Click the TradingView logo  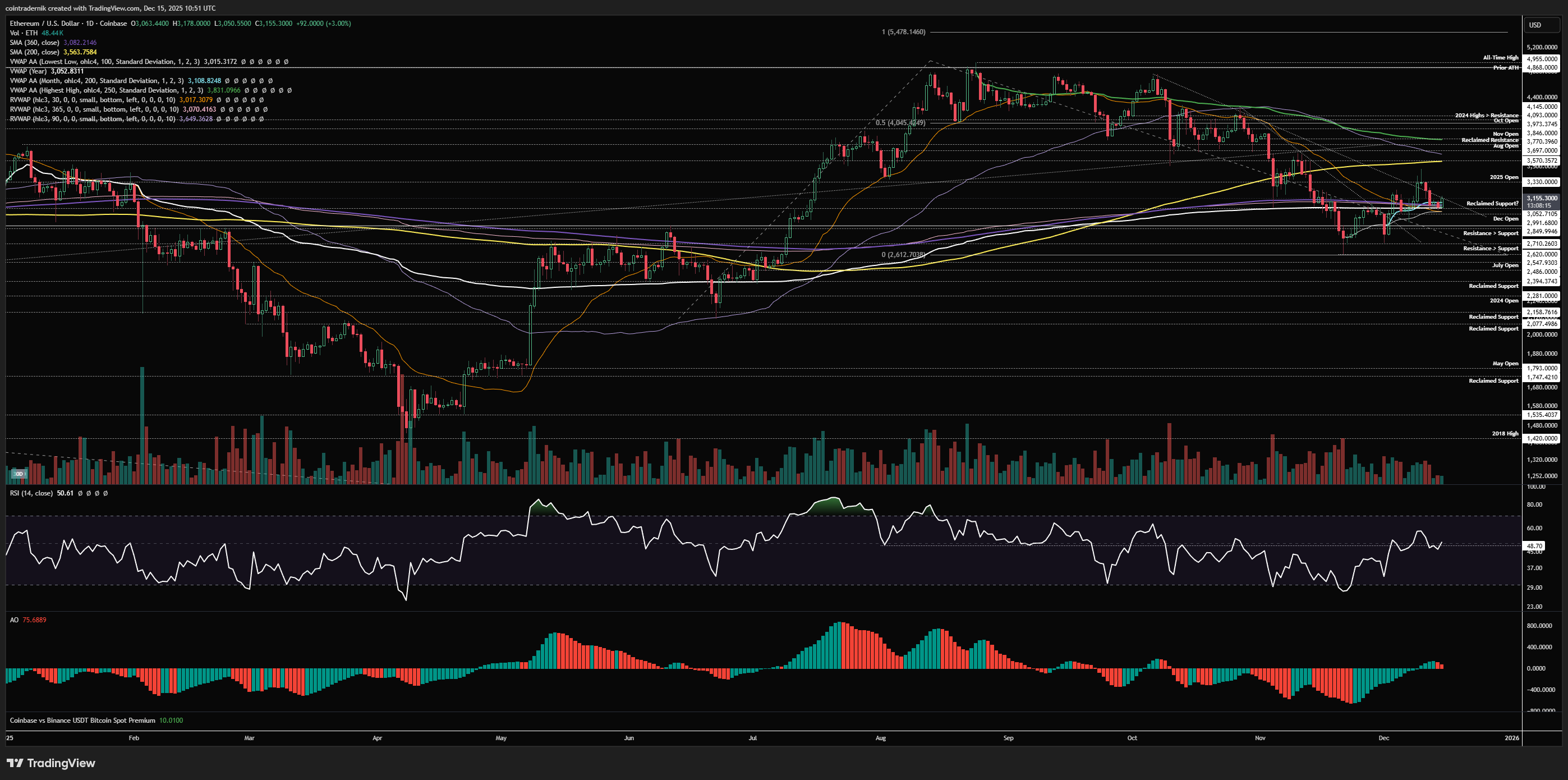coord(51,763)
